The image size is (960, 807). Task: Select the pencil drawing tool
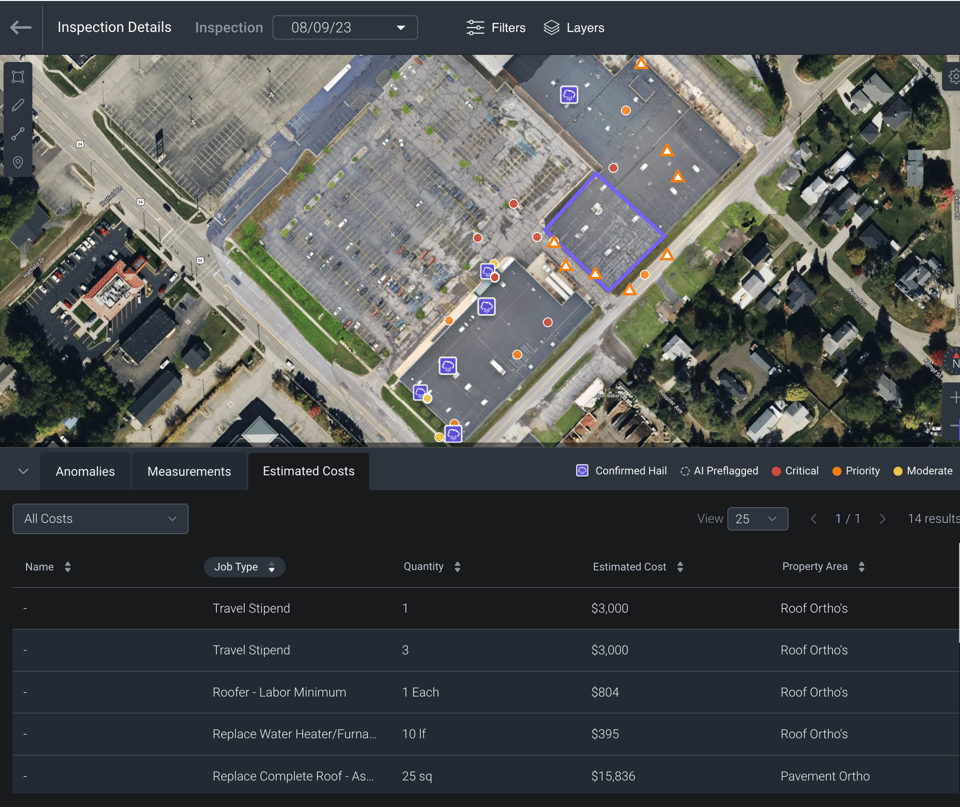(17, 105)
